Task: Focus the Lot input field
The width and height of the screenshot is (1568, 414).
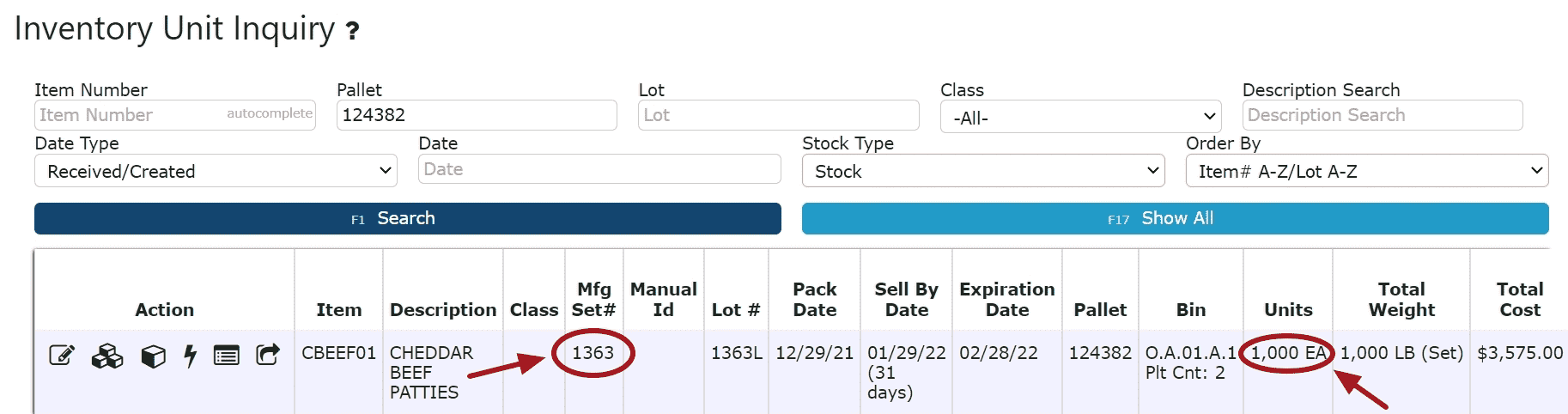Action: click(x=778, y=115)
